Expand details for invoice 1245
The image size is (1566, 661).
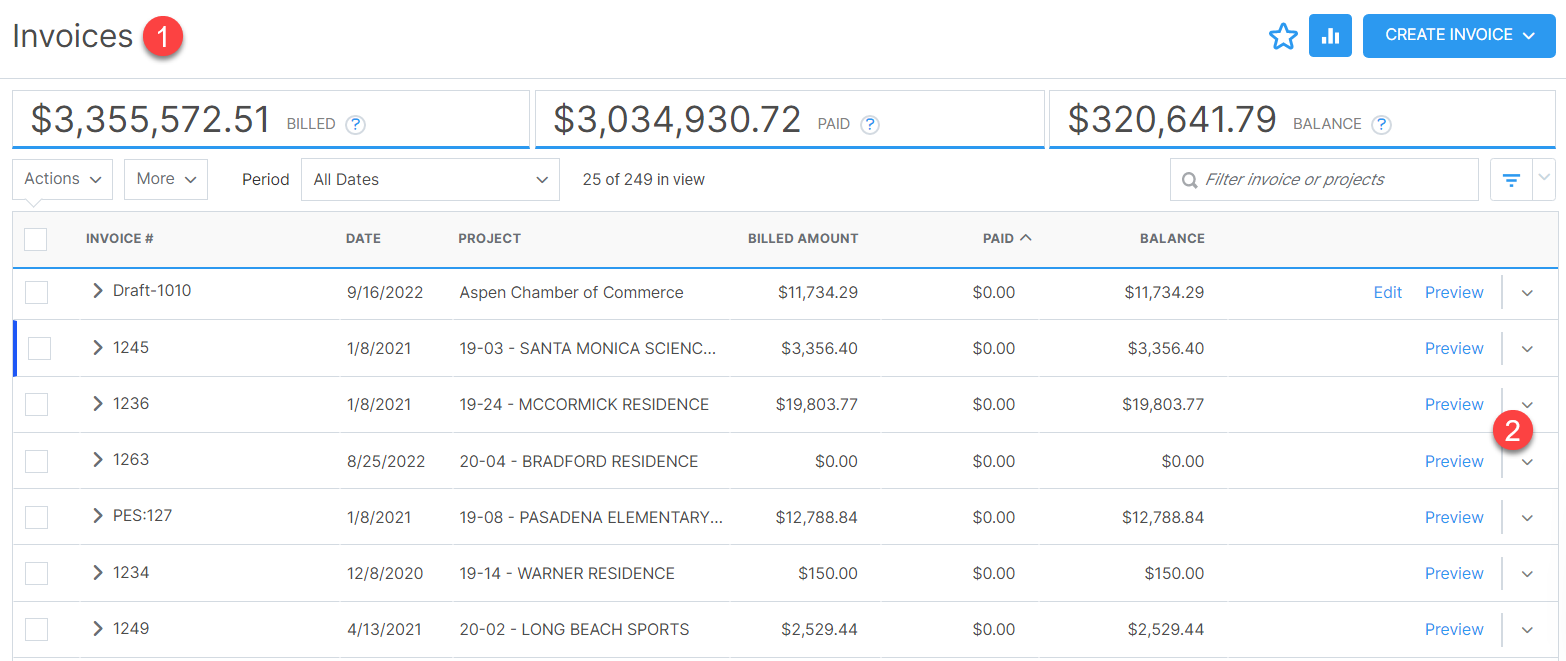coord(96,348)
